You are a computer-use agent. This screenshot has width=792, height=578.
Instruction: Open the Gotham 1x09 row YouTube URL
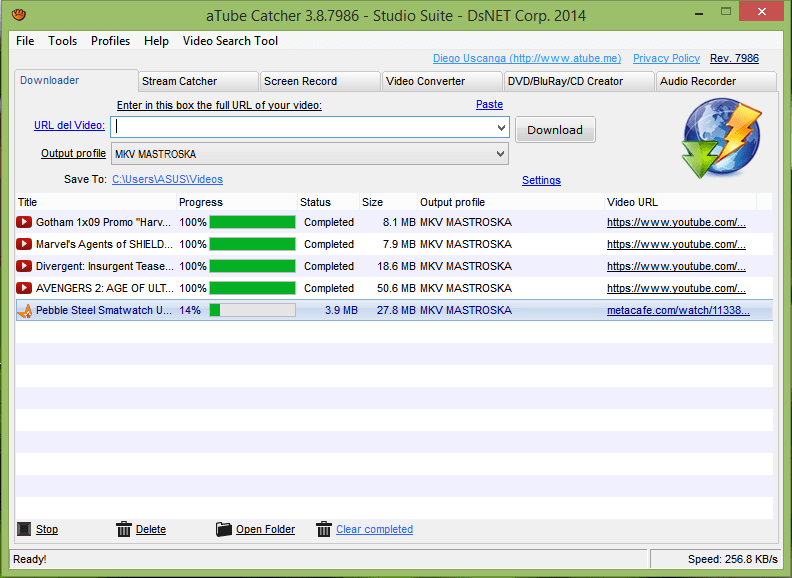coord(676,222)
